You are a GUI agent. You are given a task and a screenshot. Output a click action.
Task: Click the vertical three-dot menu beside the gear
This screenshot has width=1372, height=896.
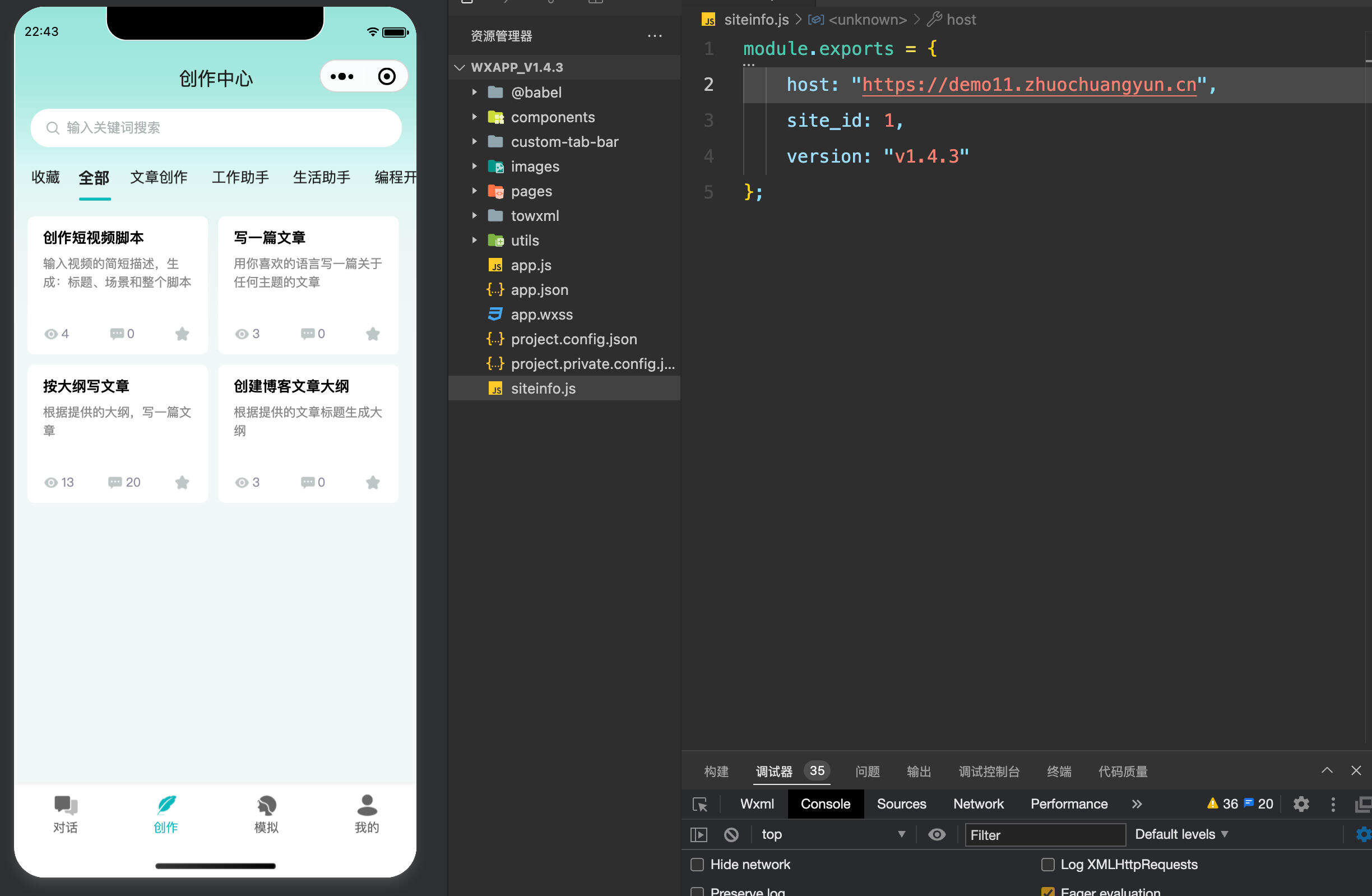1332,803
